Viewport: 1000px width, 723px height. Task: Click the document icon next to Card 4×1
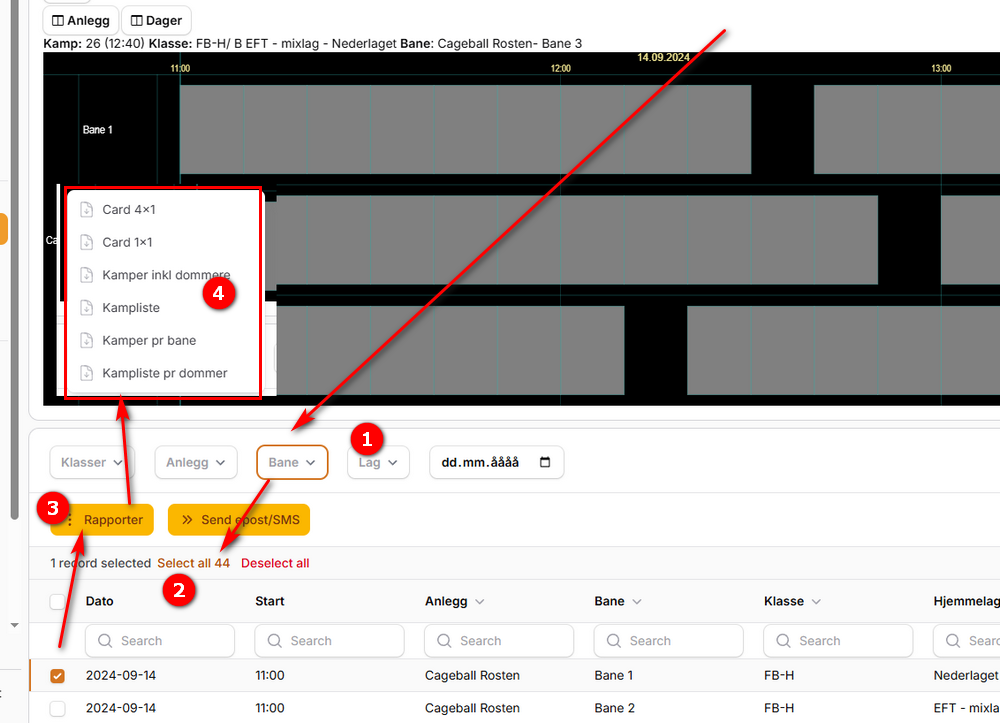(87, 210)
